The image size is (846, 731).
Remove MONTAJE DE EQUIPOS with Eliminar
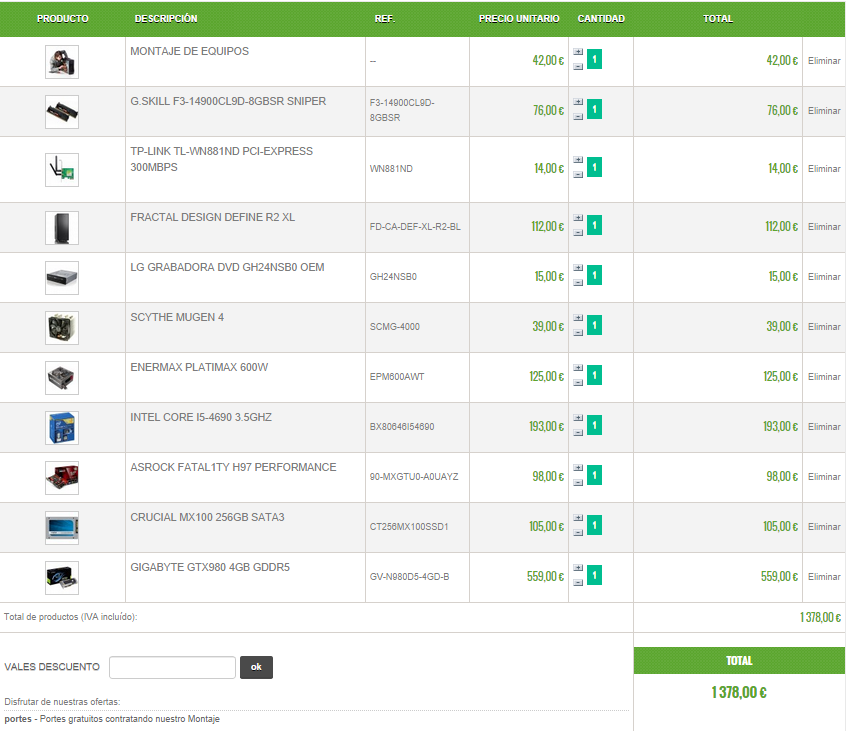[x=824, y=61]
